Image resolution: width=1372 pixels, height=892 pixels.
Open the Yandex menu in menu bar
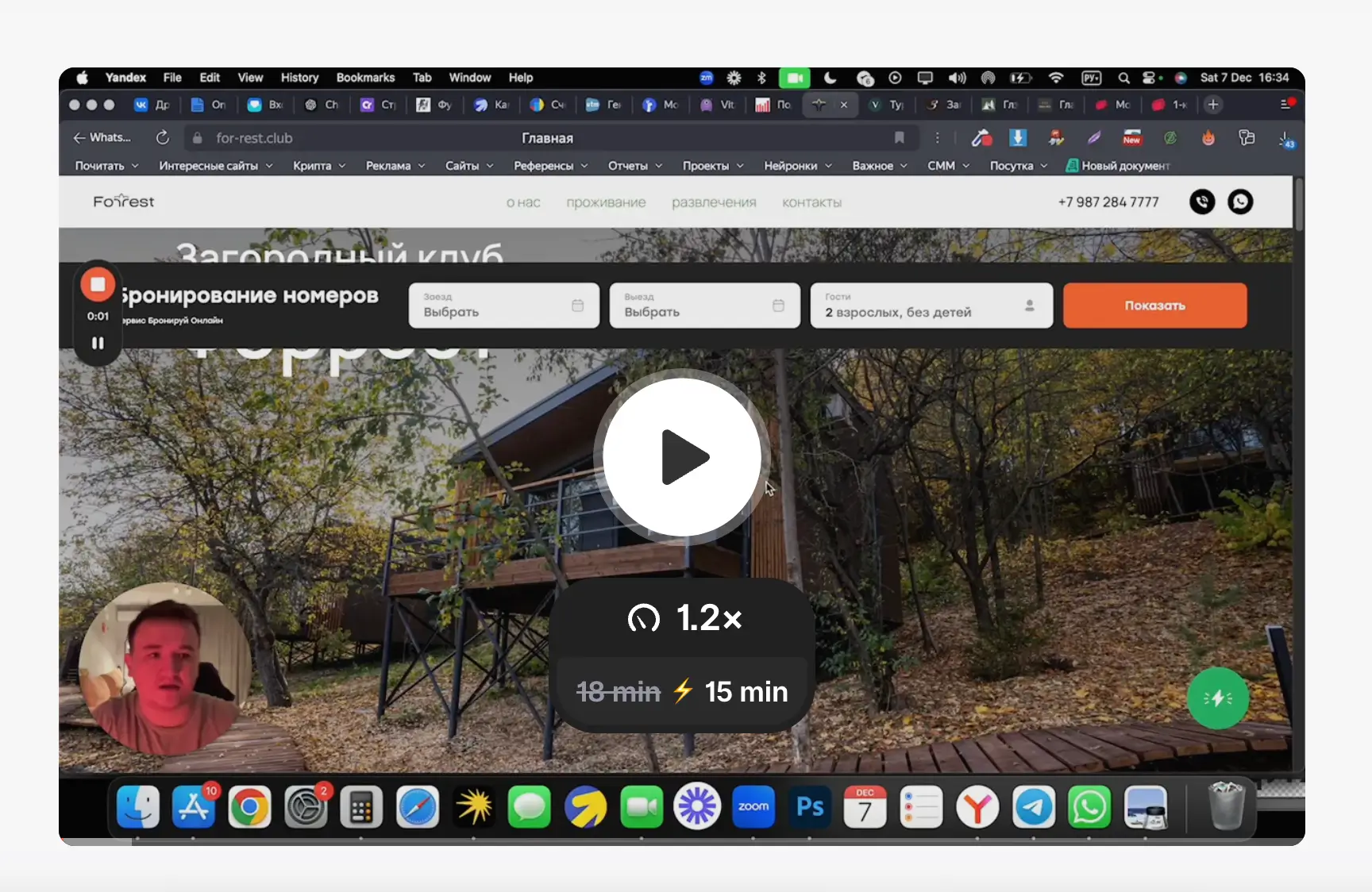[x=125, y=78]
